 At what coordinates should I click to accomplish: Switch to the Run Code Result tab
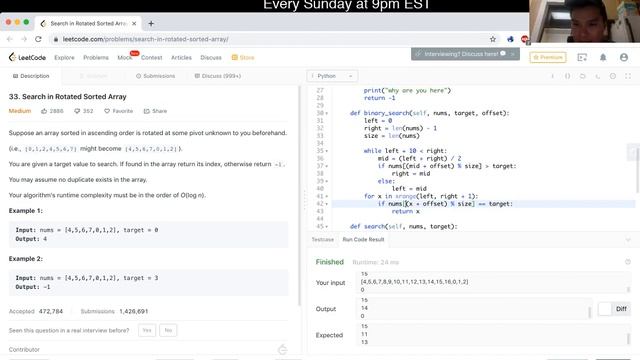click(363, 240)
